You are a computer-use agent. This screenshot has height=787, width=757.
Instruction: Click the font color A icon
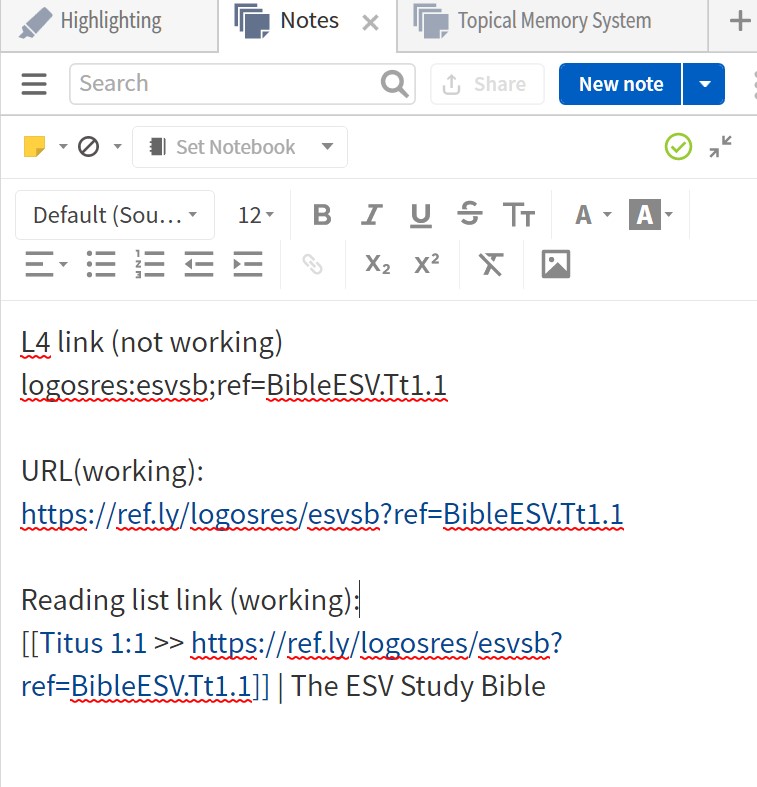pyautogui.click(x=583, y=215)
